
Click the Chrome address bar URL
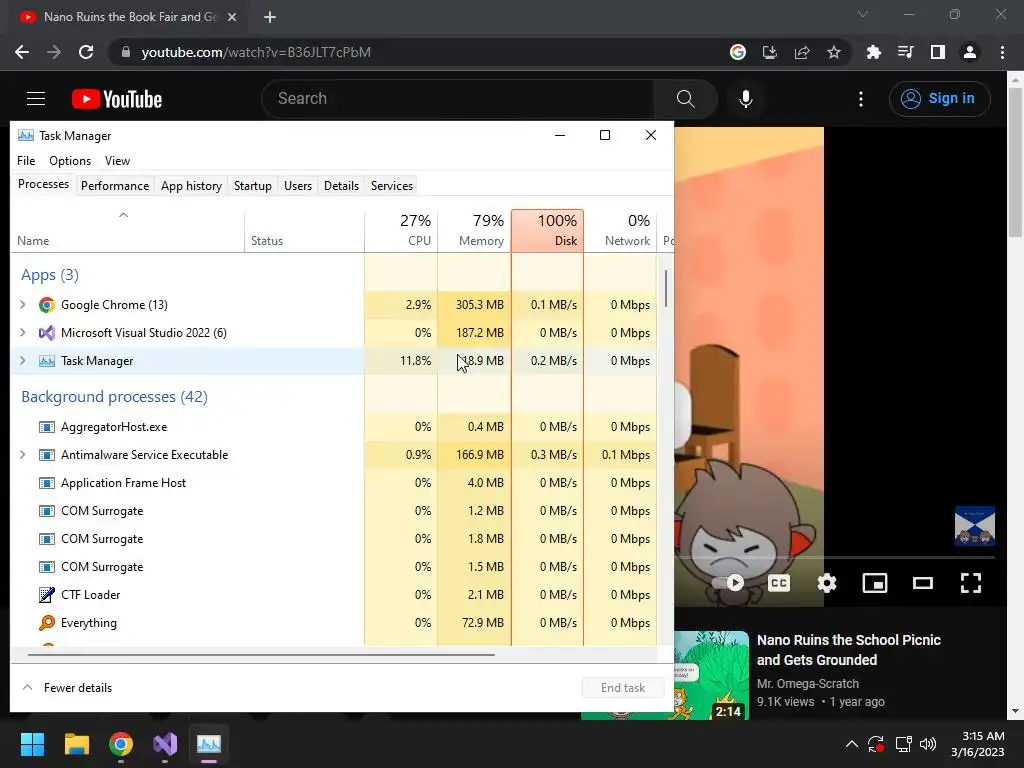256,52
